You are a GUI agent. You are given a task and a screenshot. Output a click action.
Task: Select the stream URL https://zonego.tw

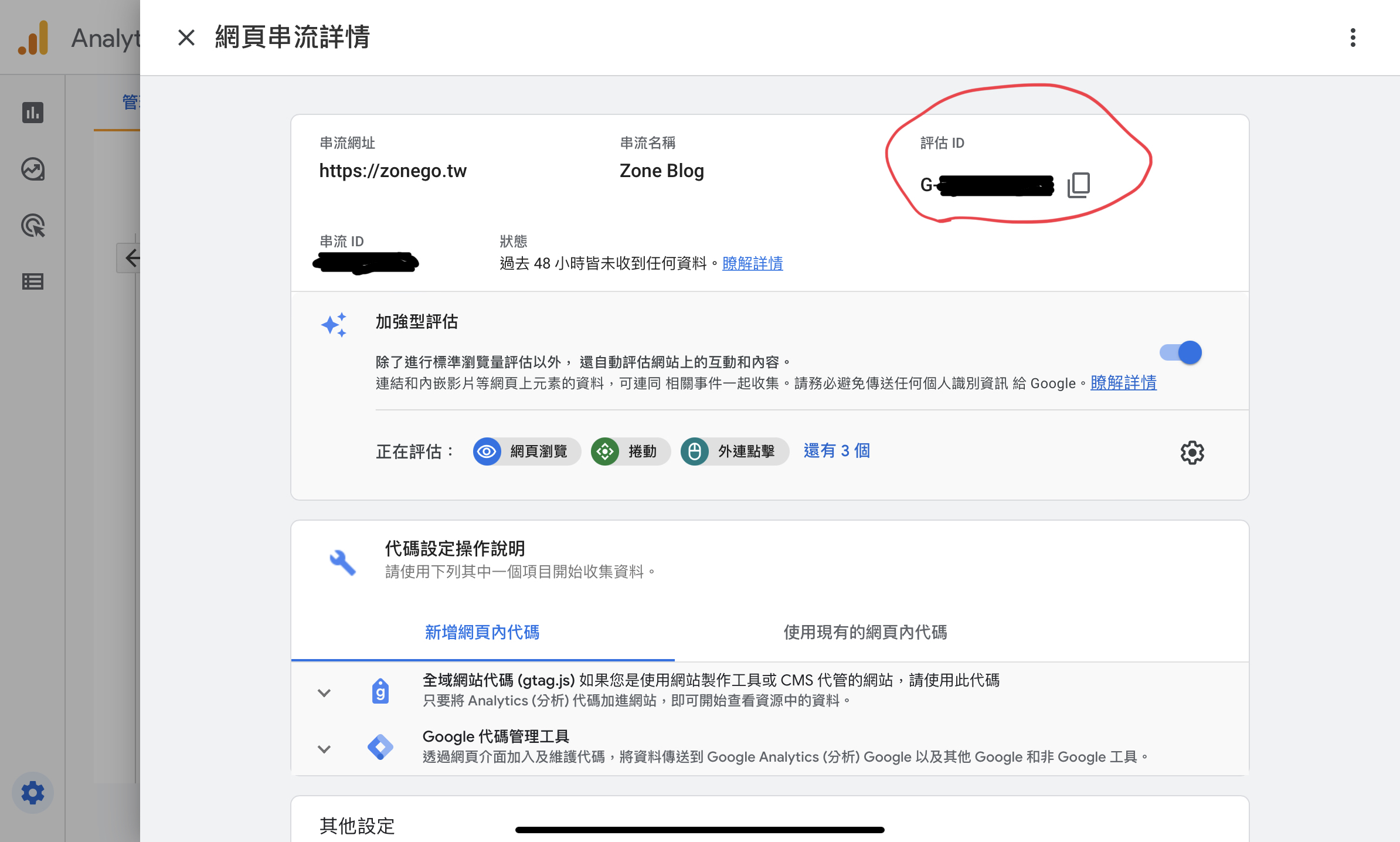point(393,171)
